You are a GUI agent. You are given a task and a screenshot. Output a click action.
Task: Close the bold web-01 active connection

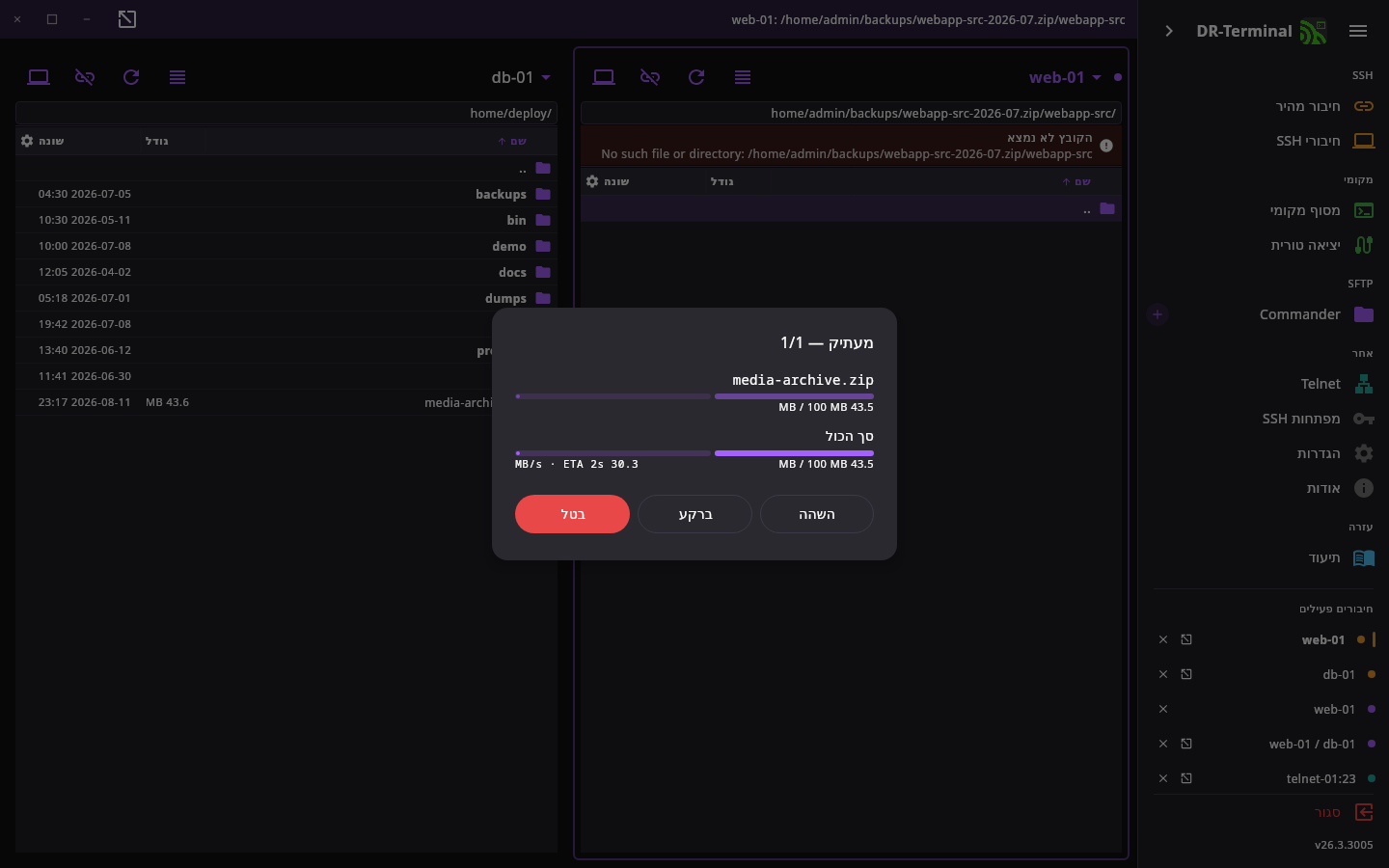coord(1163,639)
